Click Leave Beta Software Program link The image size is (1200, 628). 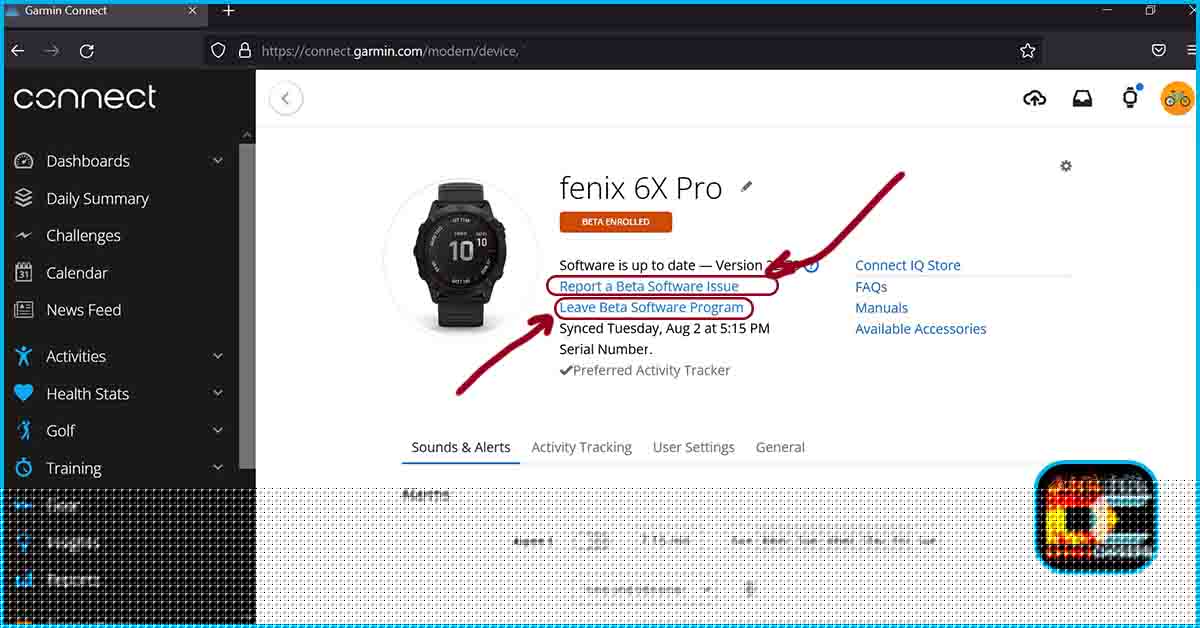tap(652, 307)
